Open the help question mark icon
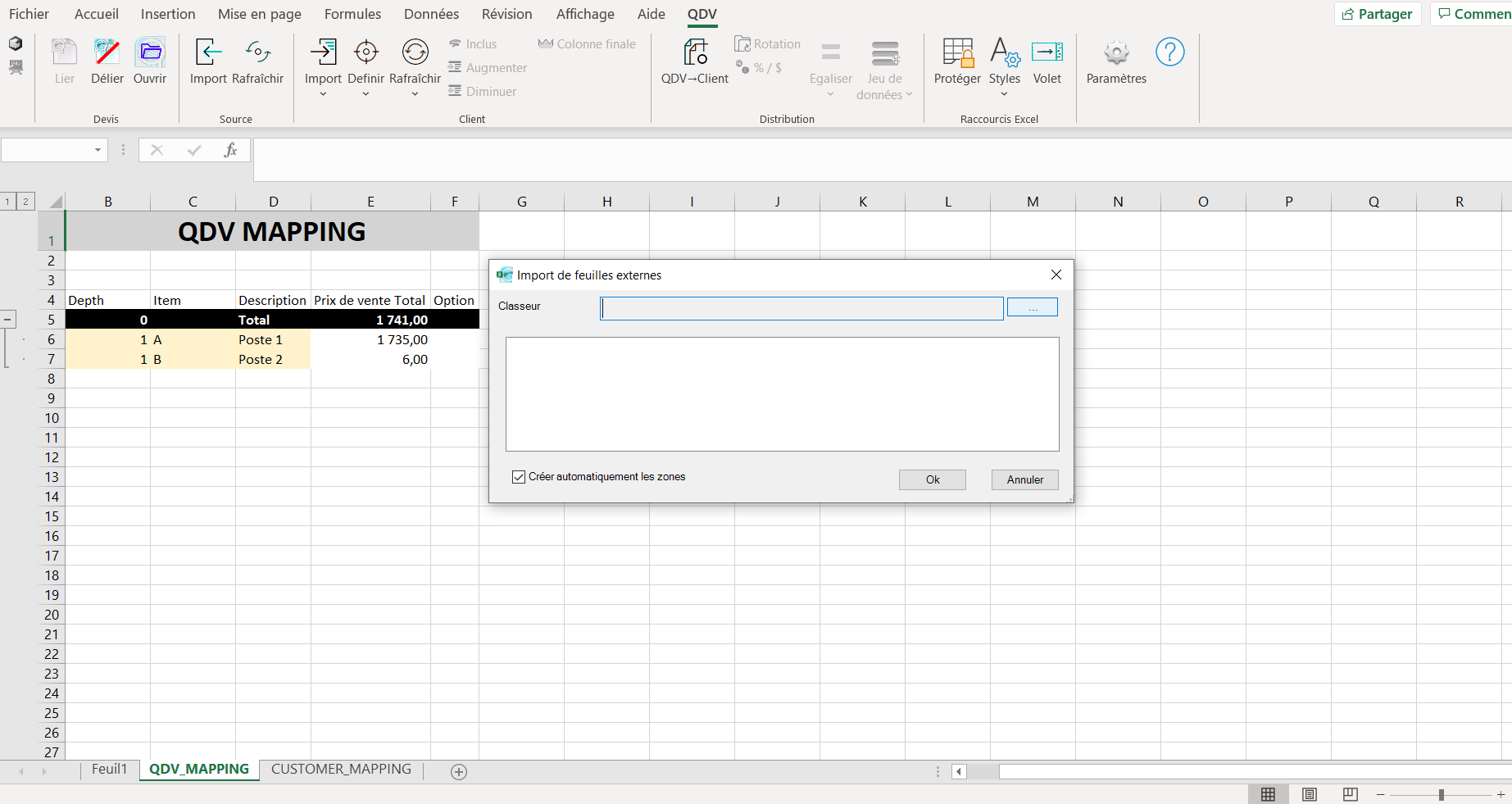The height and width of the screenshot is (804, 1512). pyautogui.click(x=1169, y=52)
